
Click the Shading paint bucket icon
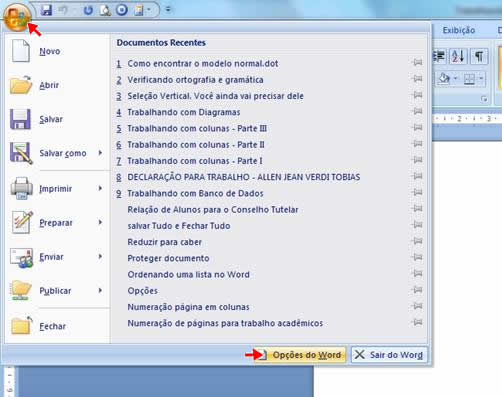(444, 79)
